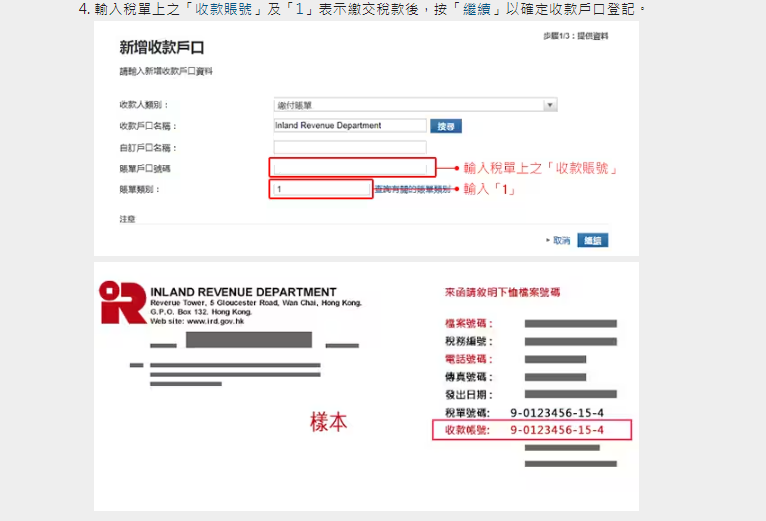Click the 新增收款戶口 form heading

coord(168,48)
